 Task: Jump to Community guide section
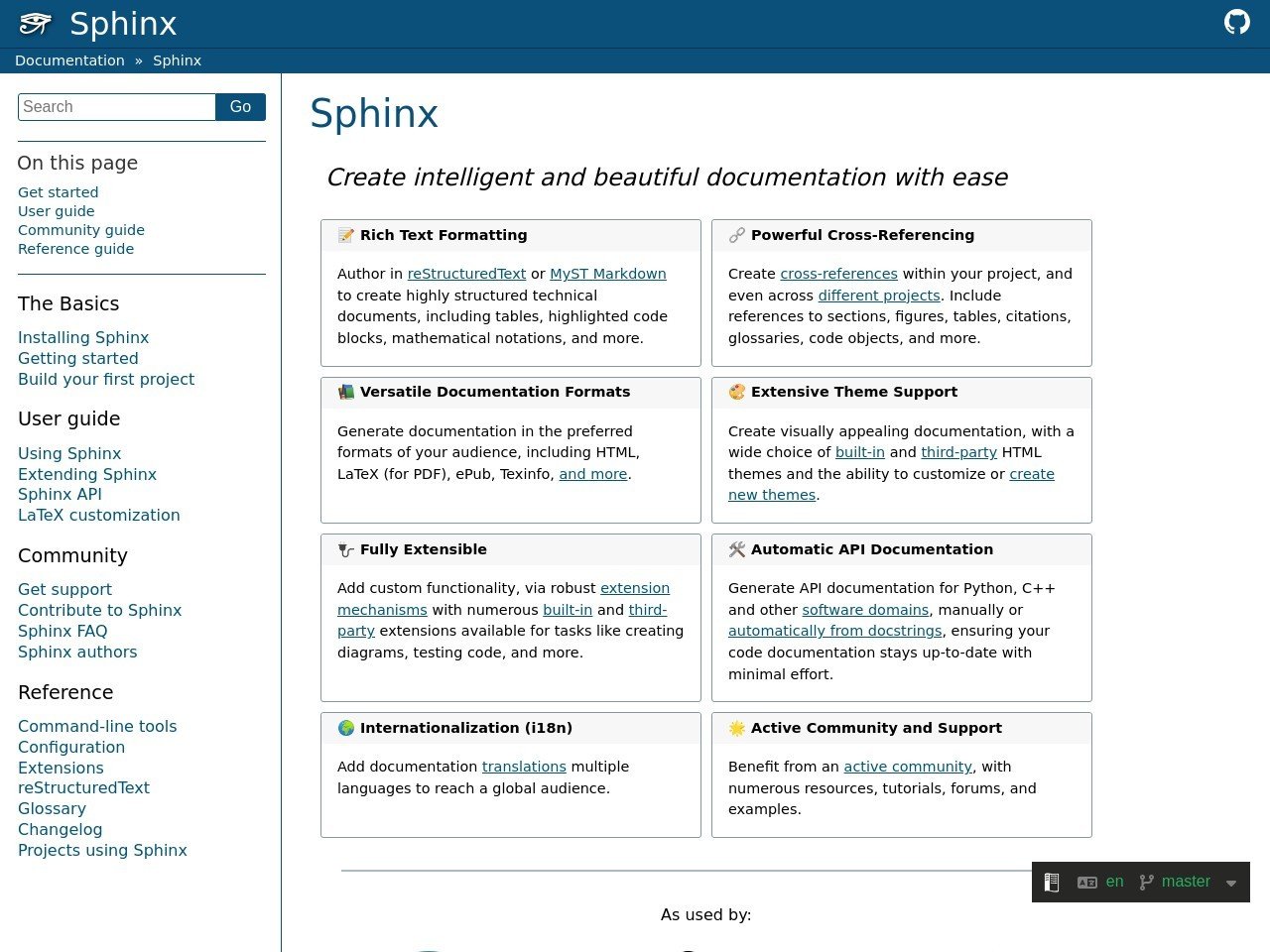[80, 230]
